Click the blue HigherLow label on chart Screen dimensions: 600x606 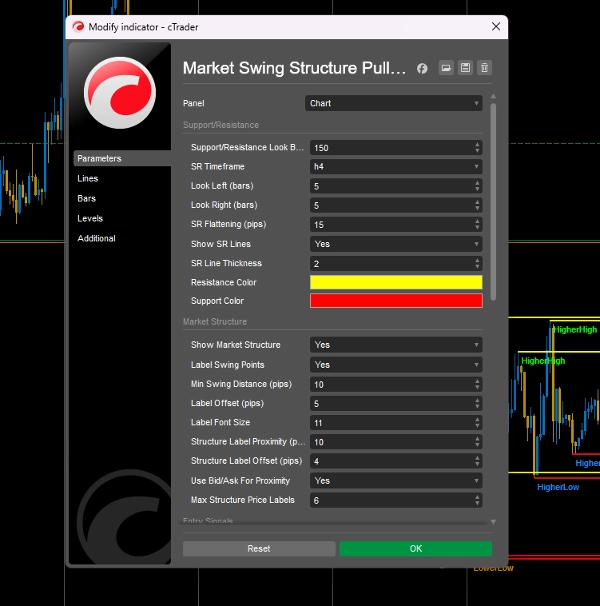tap(558, 487)
